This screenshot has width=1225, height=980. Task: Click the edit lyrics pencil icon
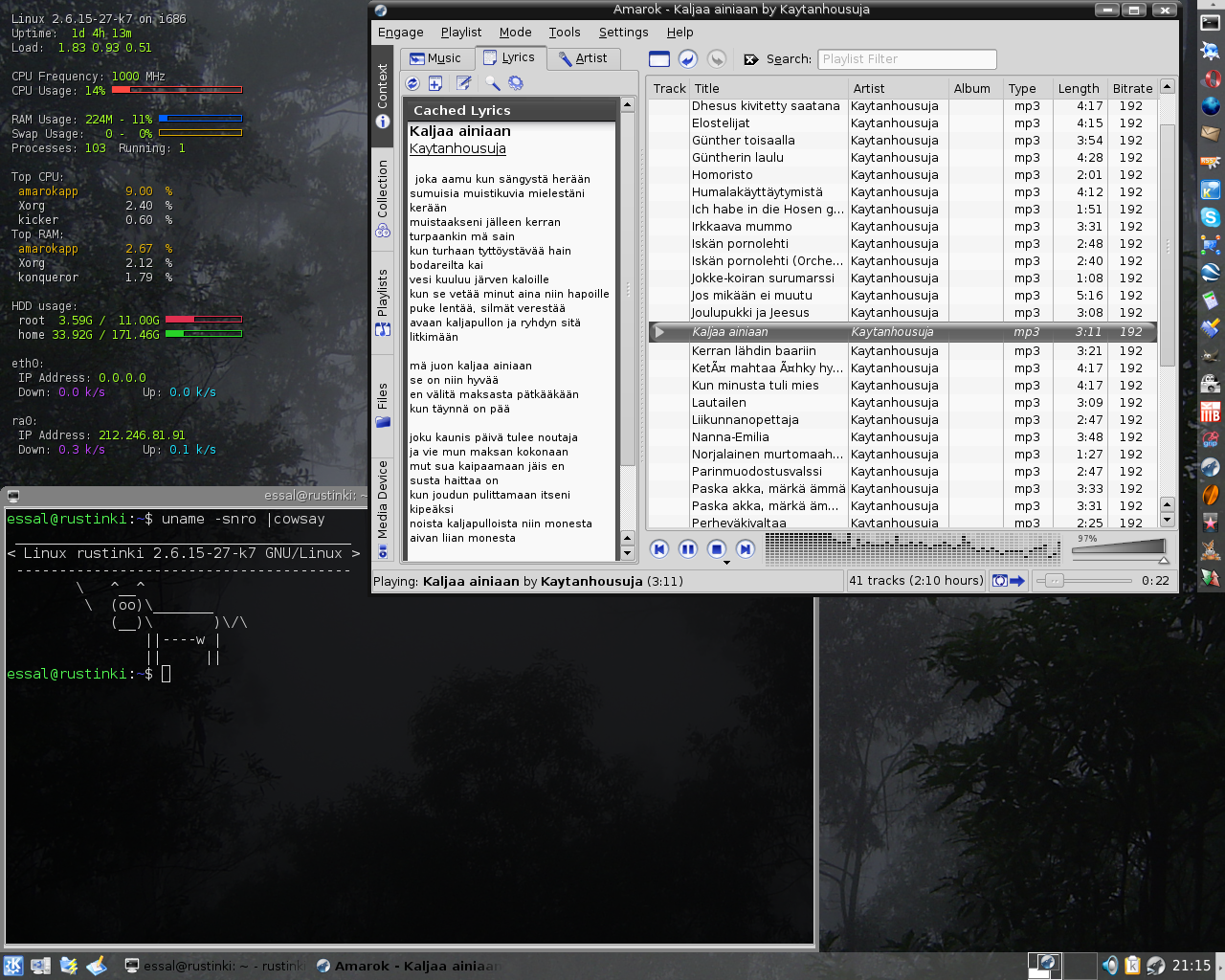coord(463,83)
